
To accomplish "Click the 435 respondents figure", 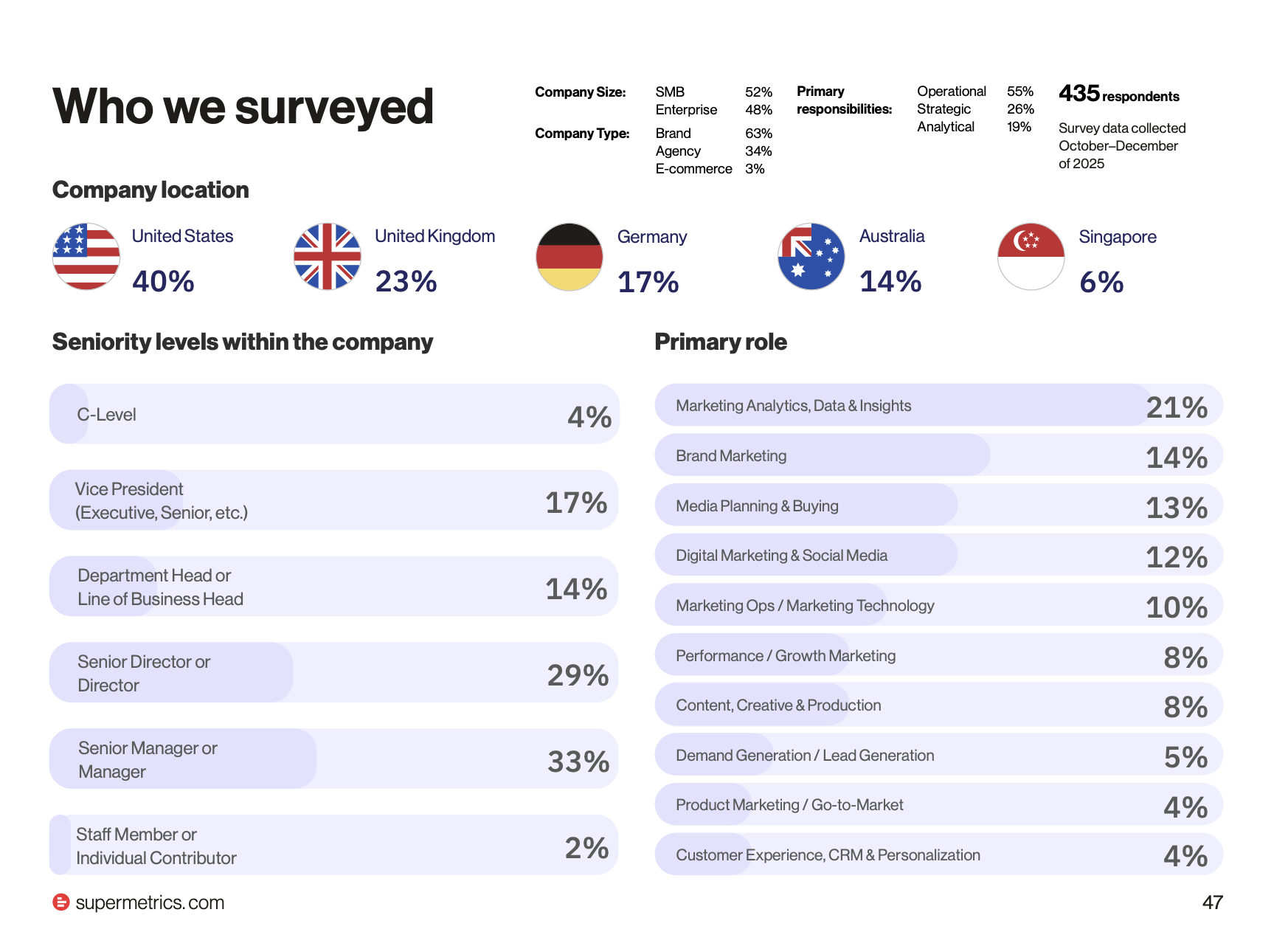I will pos(1119,94).
